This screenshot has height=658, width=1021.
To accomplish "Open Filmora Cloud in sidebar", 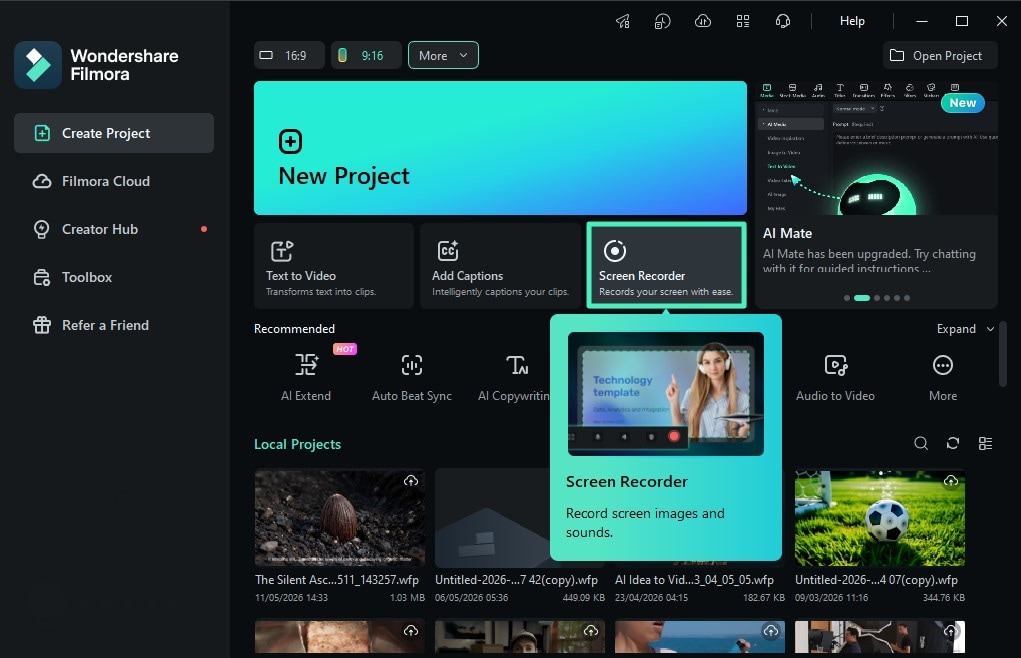I will [114, 181].
